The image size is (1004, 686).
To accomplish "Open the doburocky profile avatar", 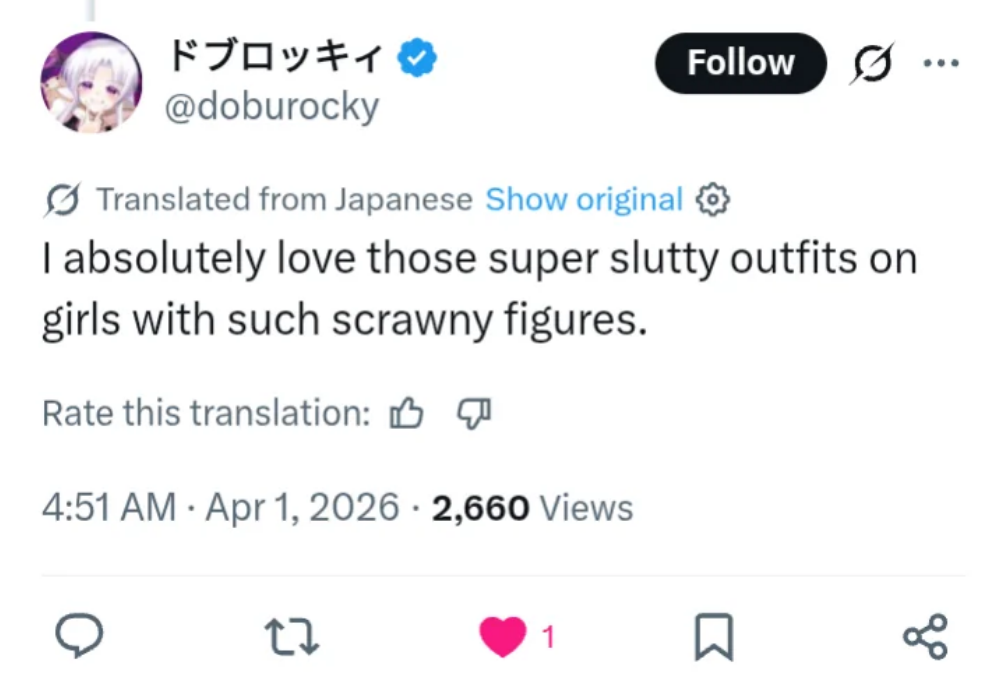I will pos(92,83).
